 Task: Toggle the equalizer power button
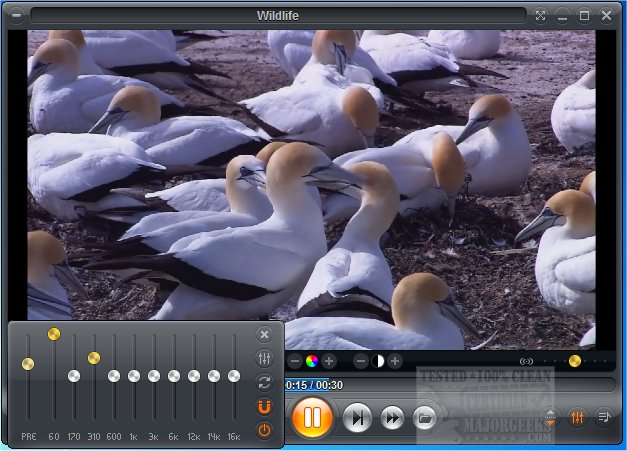264,430
